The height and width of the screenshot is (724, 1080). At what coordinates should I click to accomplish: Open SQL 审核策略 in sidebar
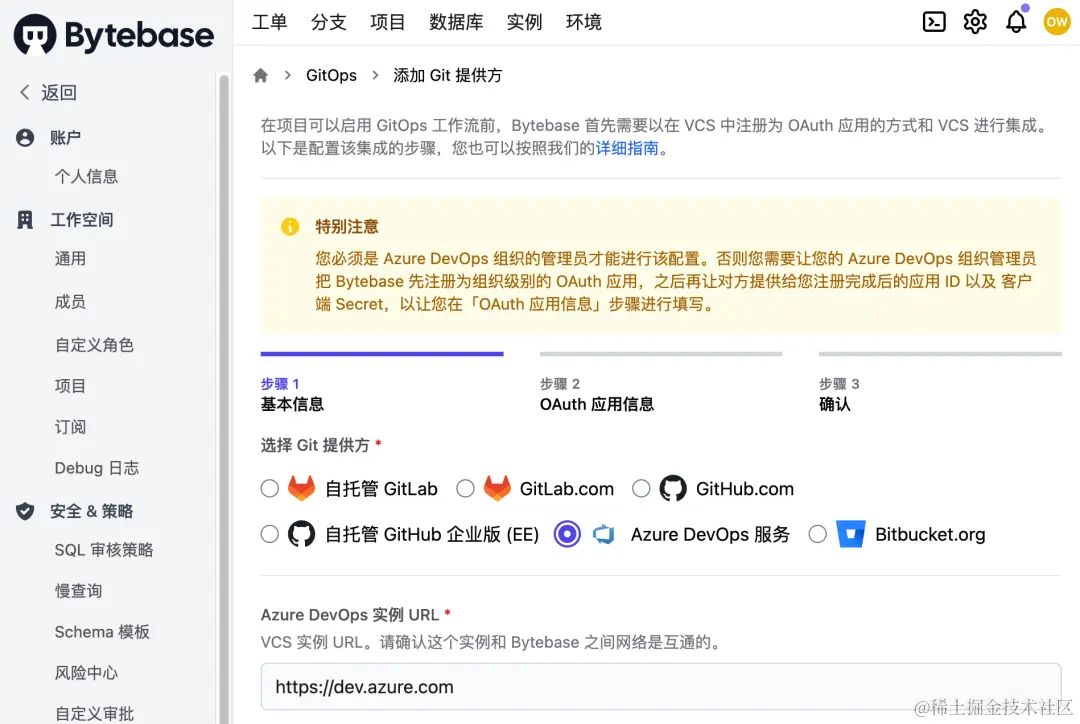point(104,550)
